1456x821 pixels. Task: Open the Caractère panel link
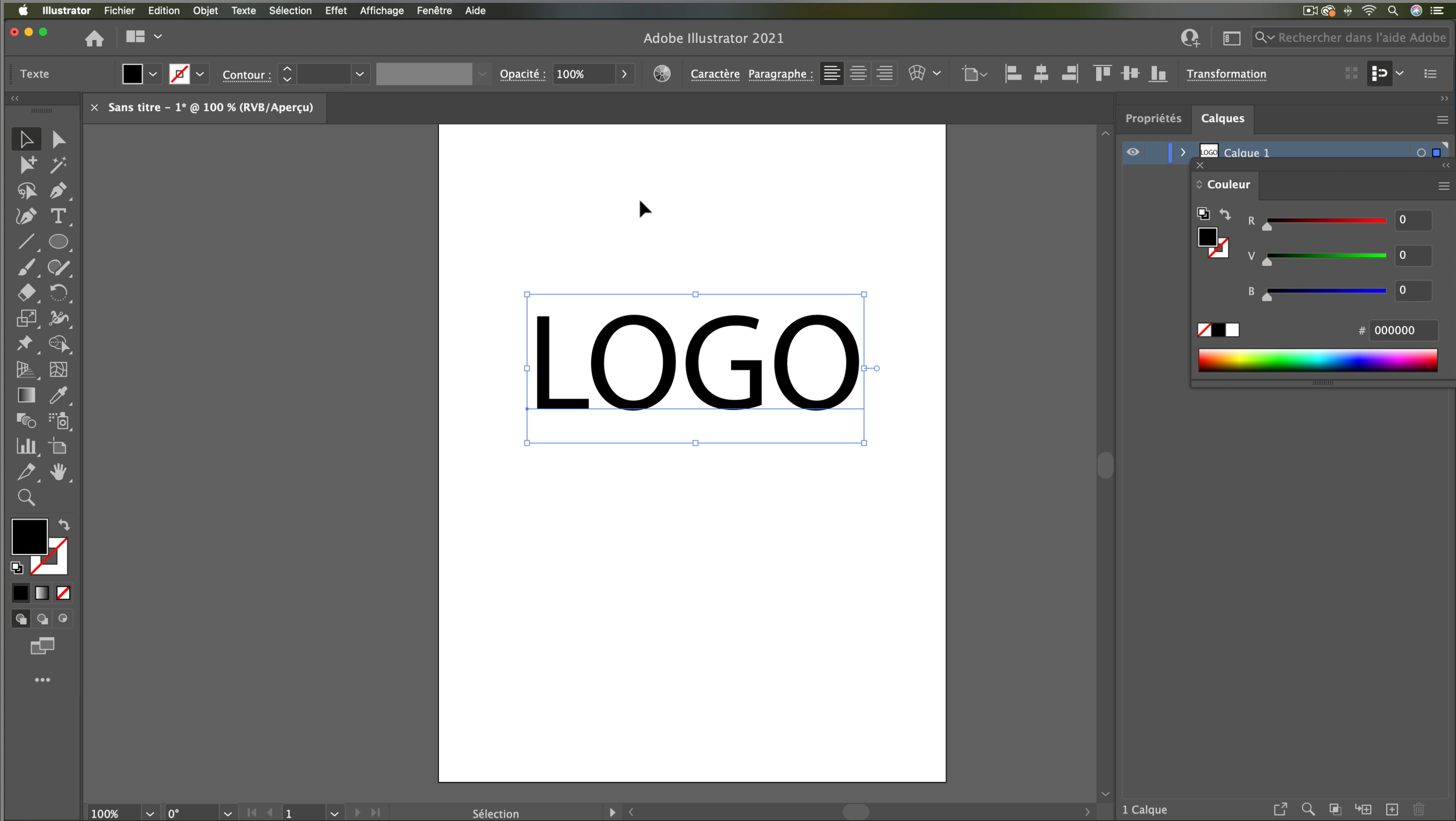[715, 74]
